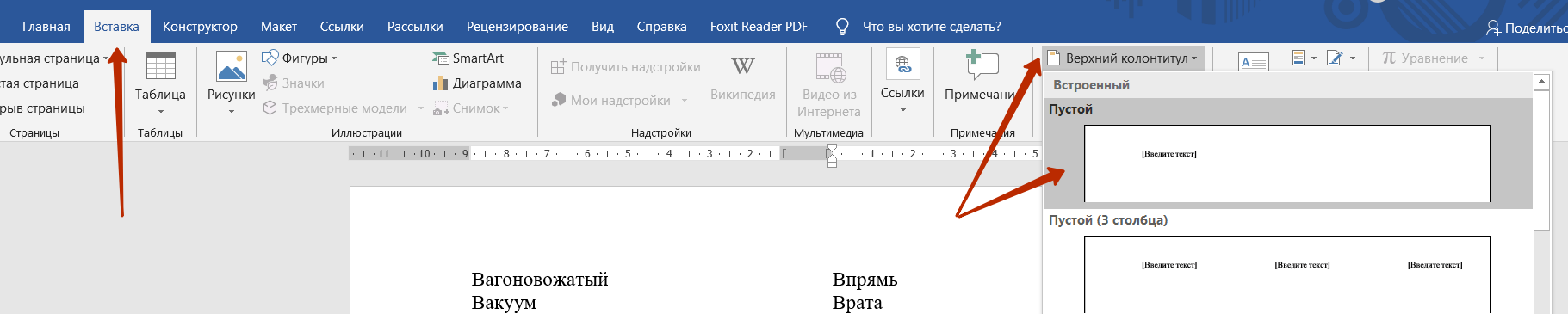Viewport: 1568px width, 314px height.
Task: Open the Главная ribbon tab
Action: point(46,27)
